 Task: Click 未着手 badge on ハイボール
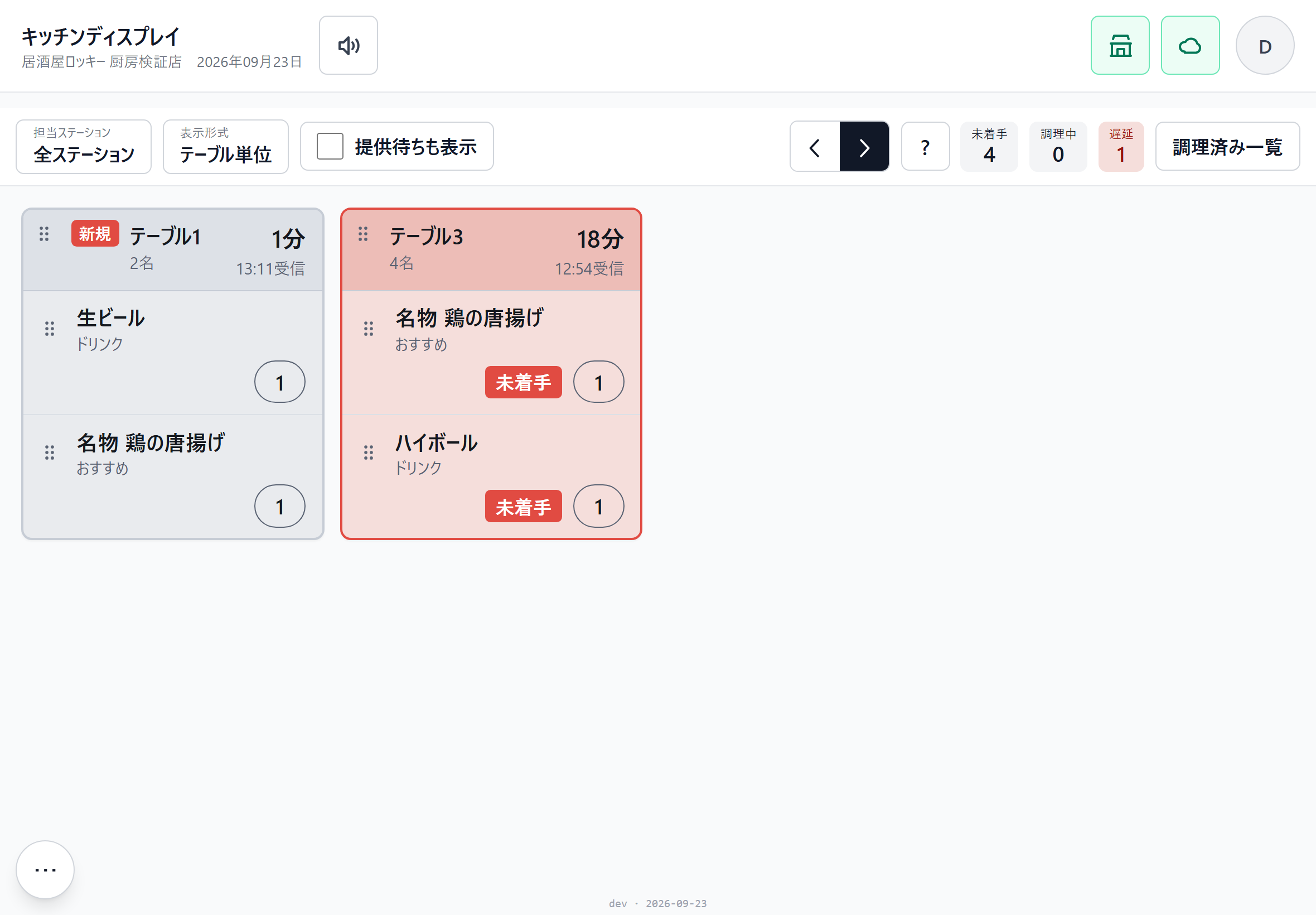tap(524, 507)
